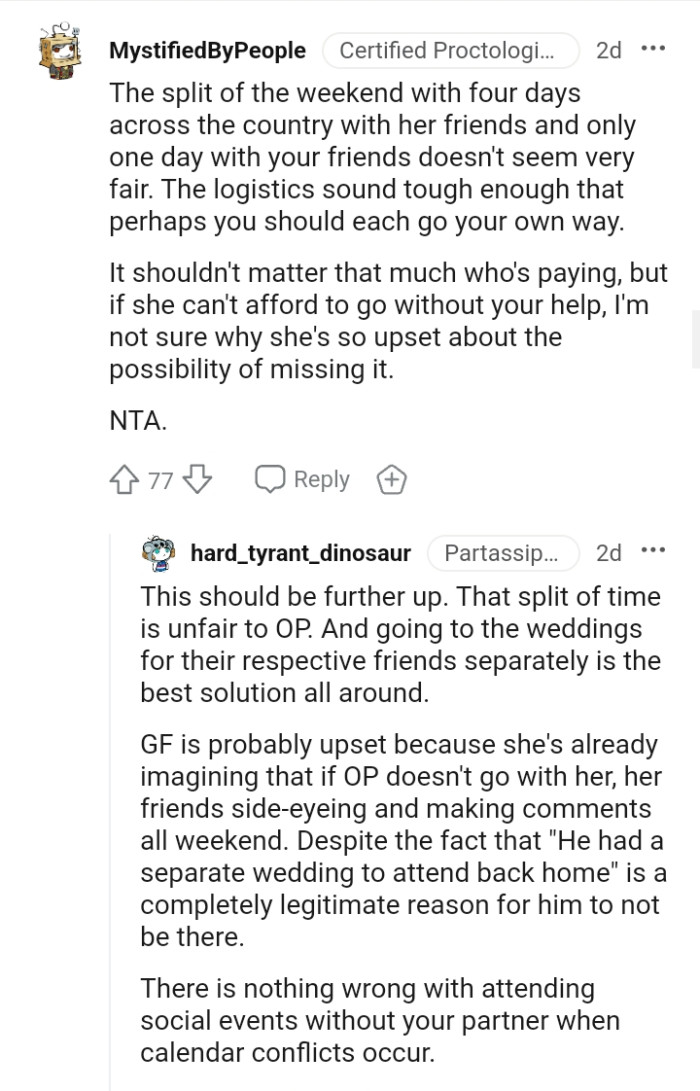The height and width of the screenshot is (1091, 700).
Task: Click the NTA verdict text
Action: [137, 421]
